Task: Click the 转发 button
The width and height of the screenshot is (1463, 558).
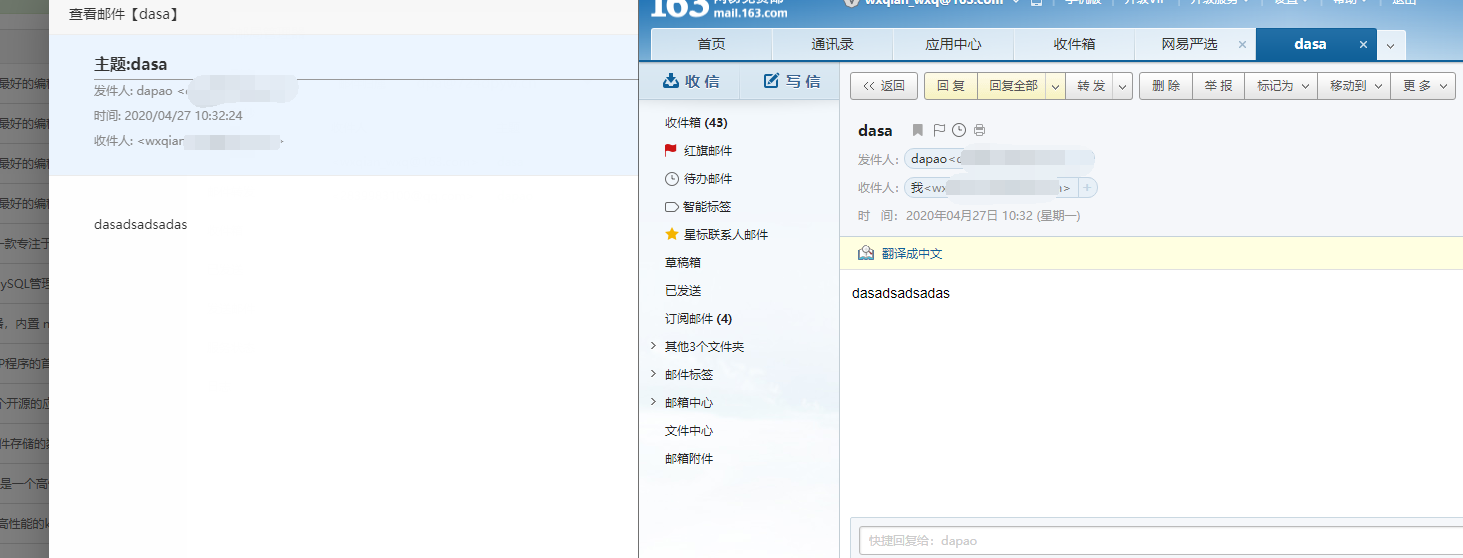Action: point(1090,86)
